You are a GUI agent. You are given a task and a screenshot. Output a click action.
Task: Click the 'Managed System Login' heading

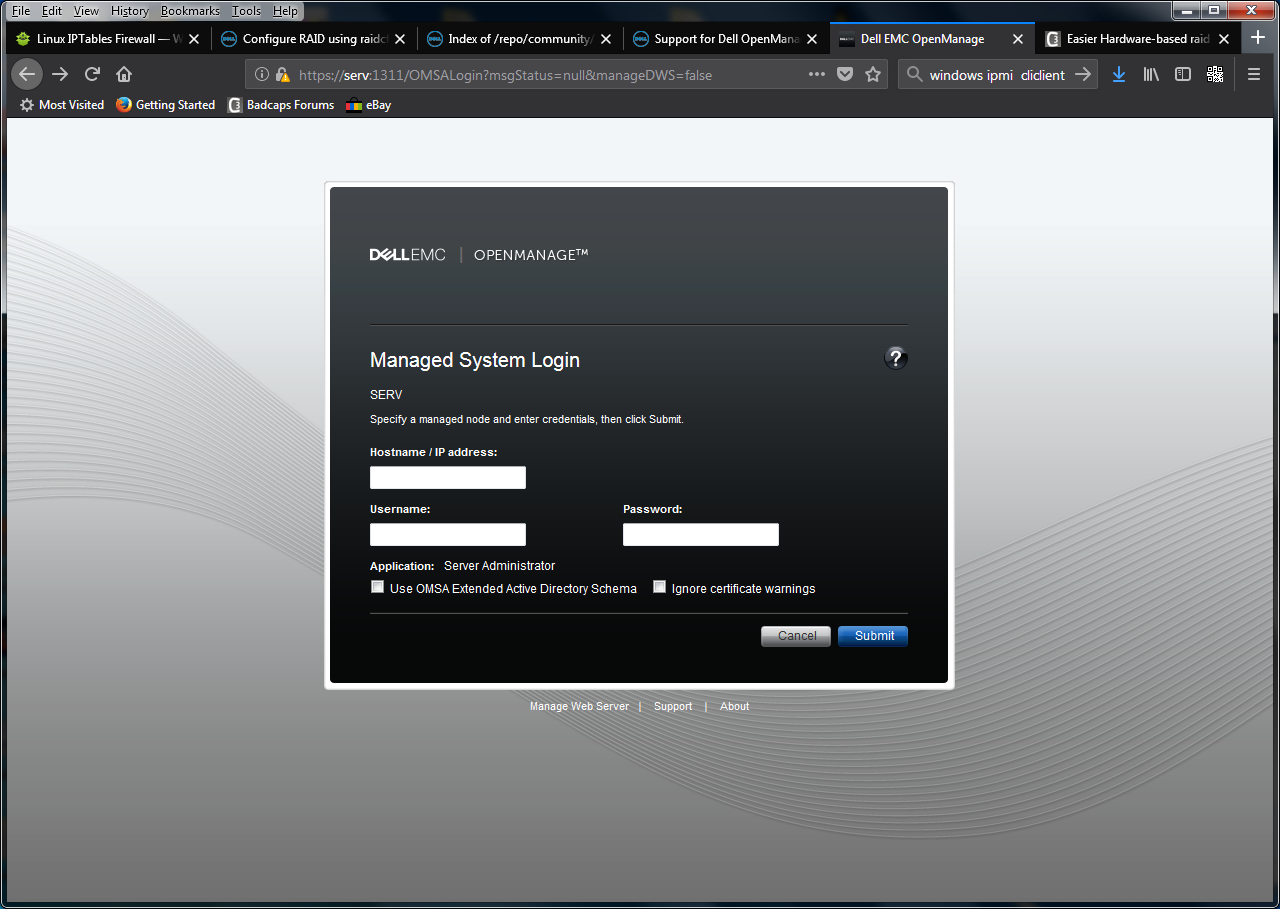coord(475,360)
